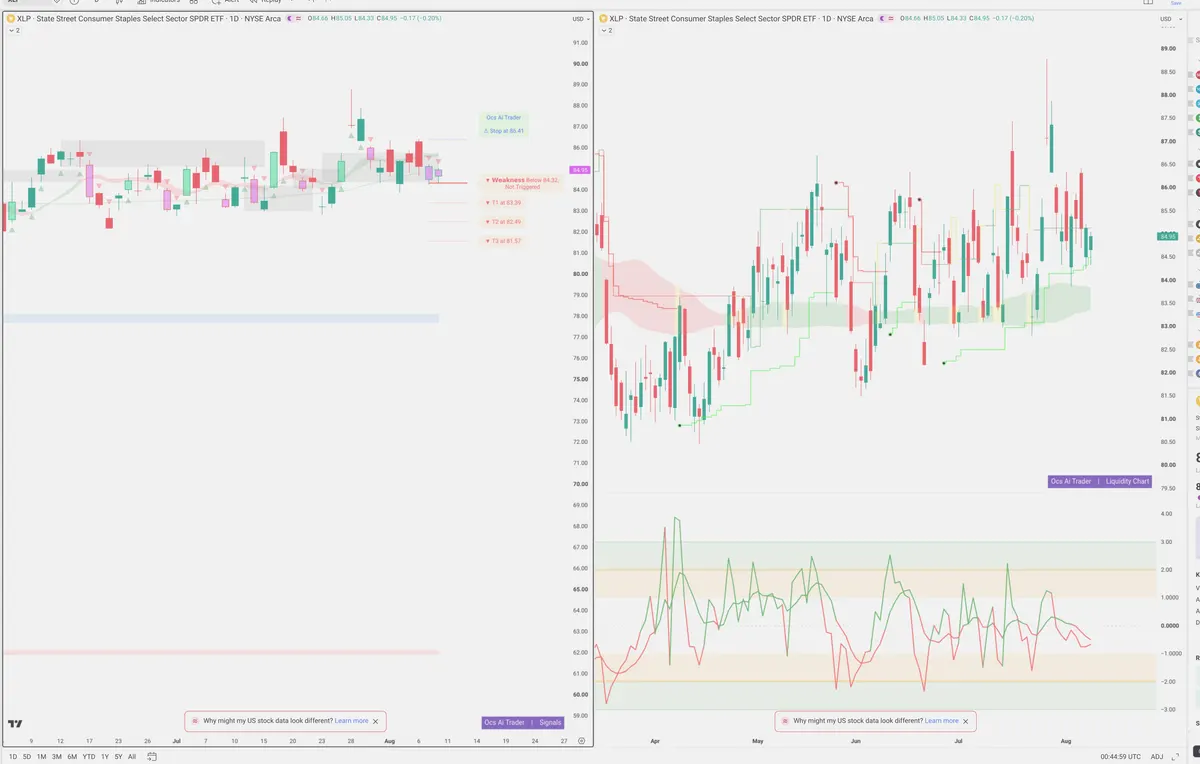The image size is (1200, 764).
Task: Click the Replay toolbar button
Action: tap(263, 3)
